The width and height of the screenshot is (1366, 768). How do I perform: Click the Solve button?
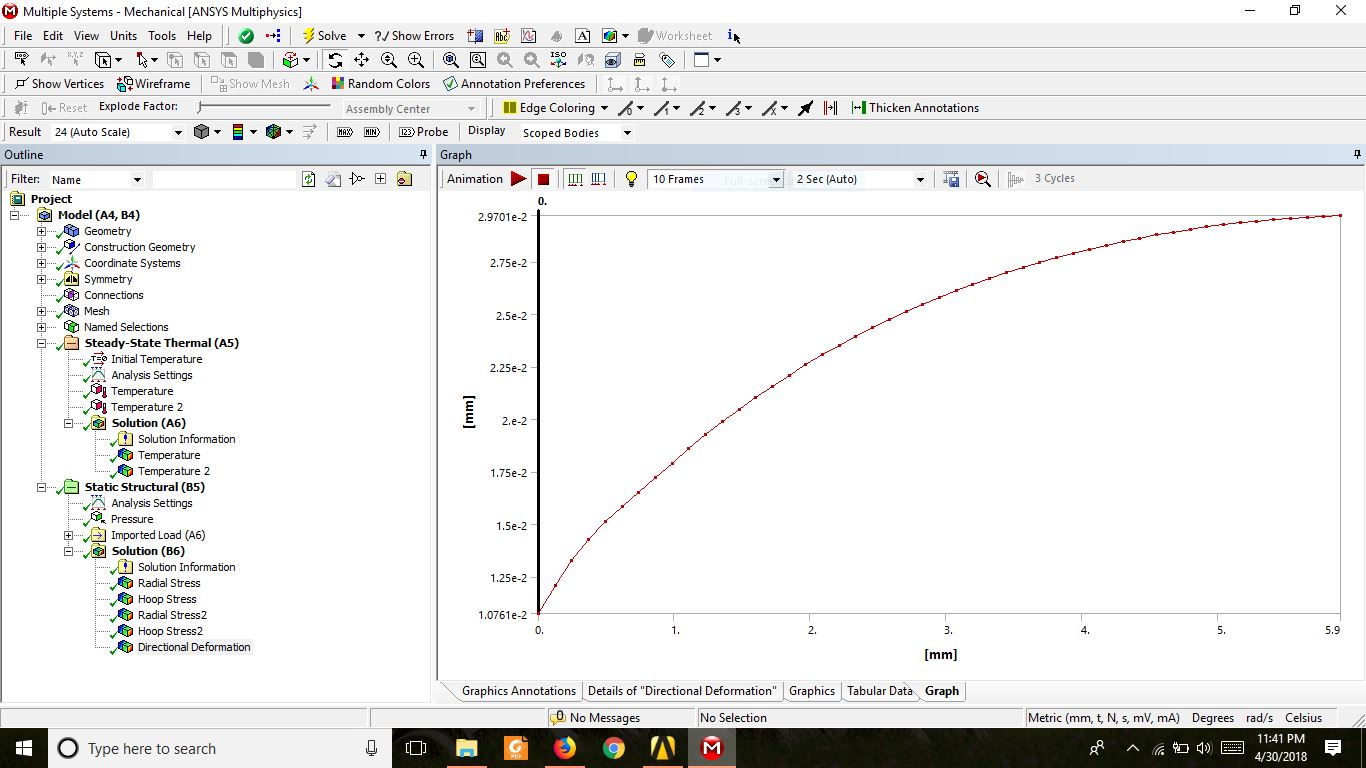tap(324, 36)
